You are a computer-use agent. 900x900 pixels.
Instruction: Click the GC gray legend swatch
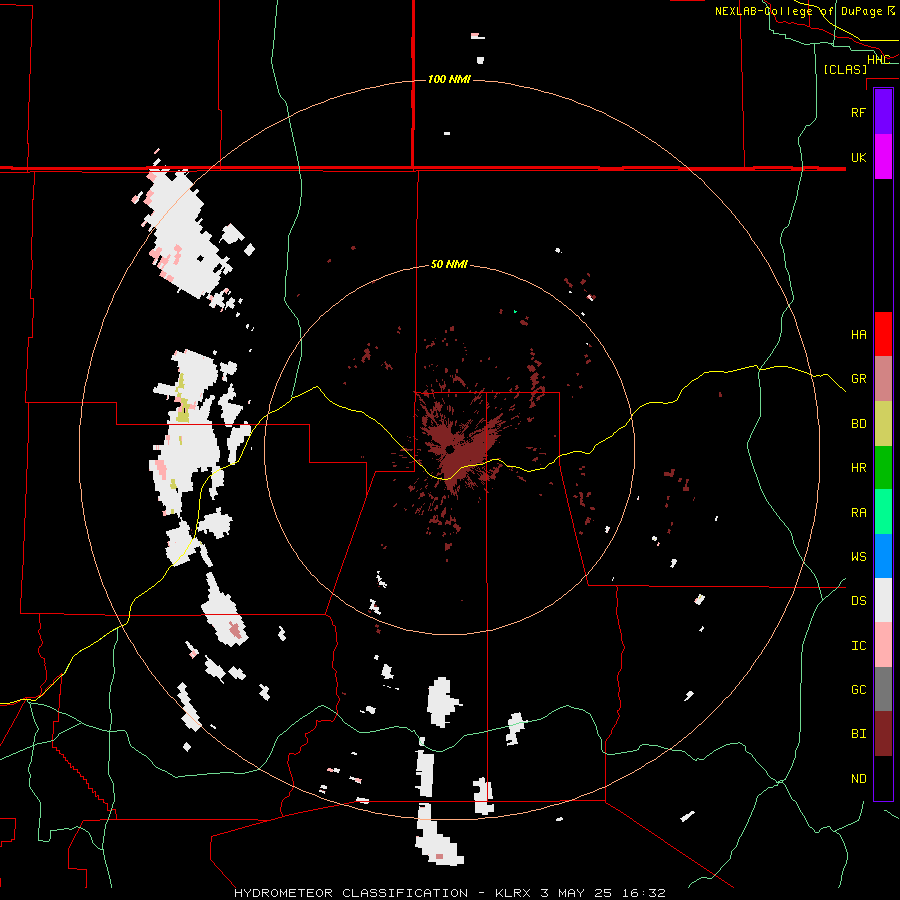click(883, 689)
